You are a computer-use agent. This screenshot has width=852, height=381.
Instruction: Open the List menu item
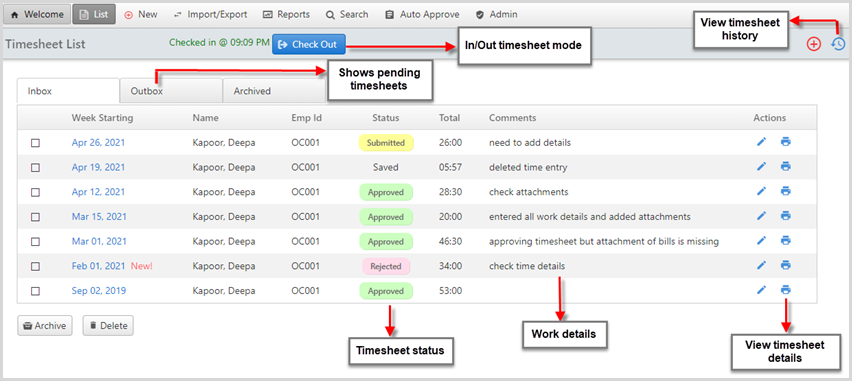[94, 15]
